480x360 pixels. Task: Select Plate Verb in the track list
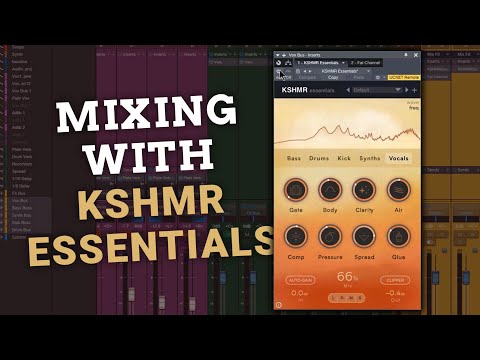tap(22, 149)
